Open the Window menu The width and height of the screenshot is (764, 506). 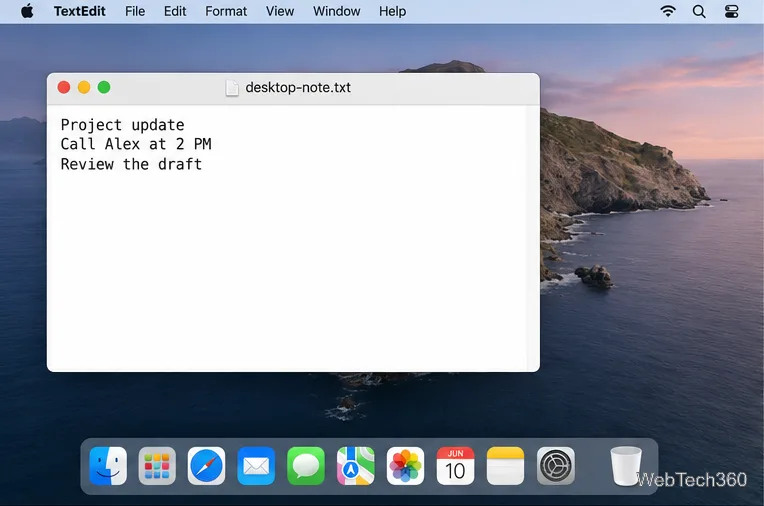336,11
